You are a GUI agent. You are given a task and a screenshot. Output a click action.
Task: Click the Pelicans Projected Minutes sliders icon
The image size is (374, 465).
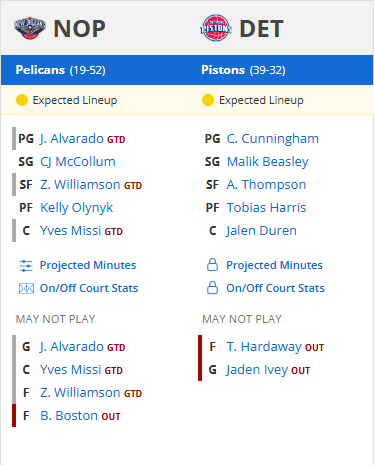(26, 266)
